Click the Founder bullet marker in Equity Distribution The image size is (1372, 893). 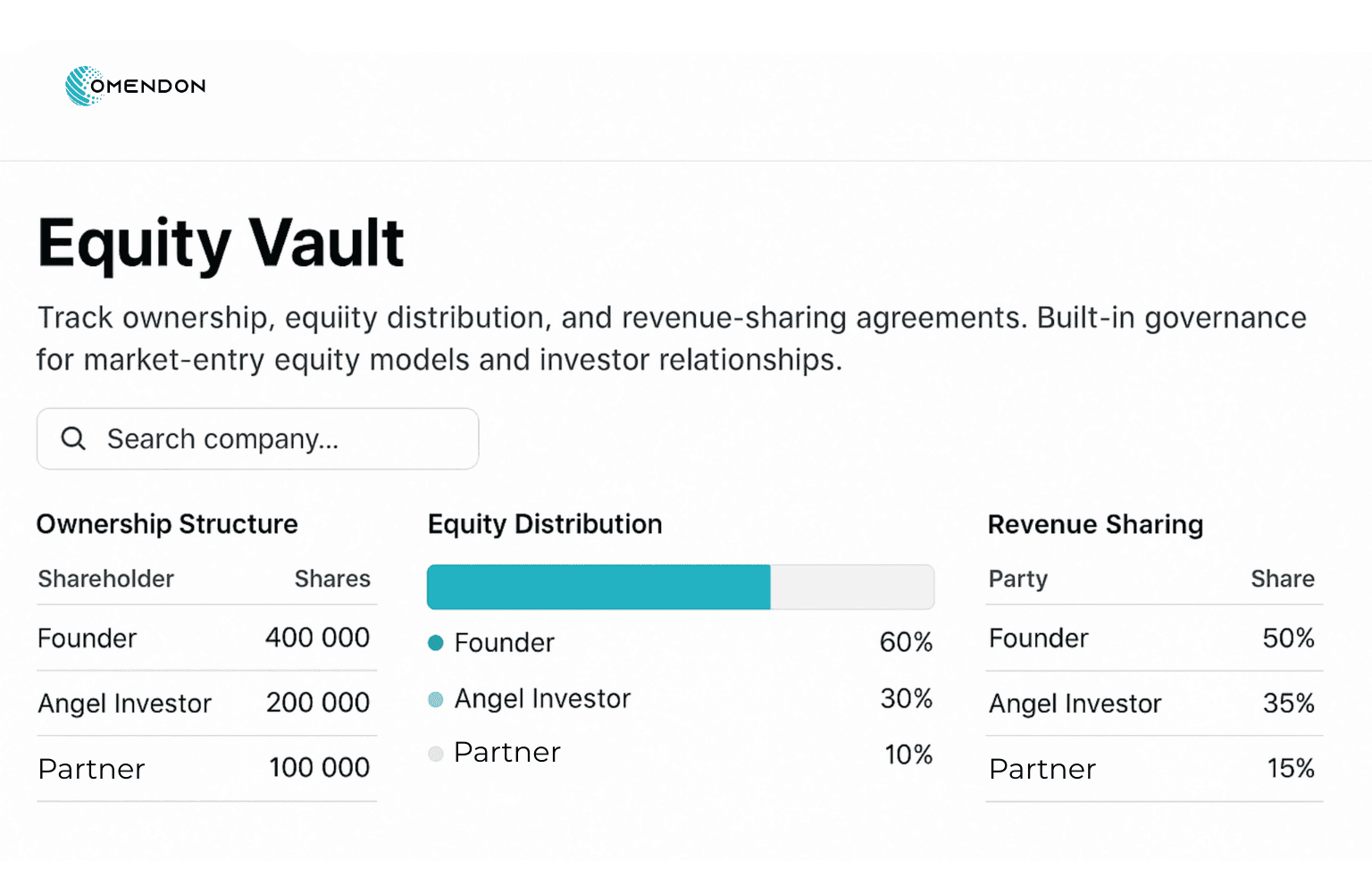click(435, 642)
